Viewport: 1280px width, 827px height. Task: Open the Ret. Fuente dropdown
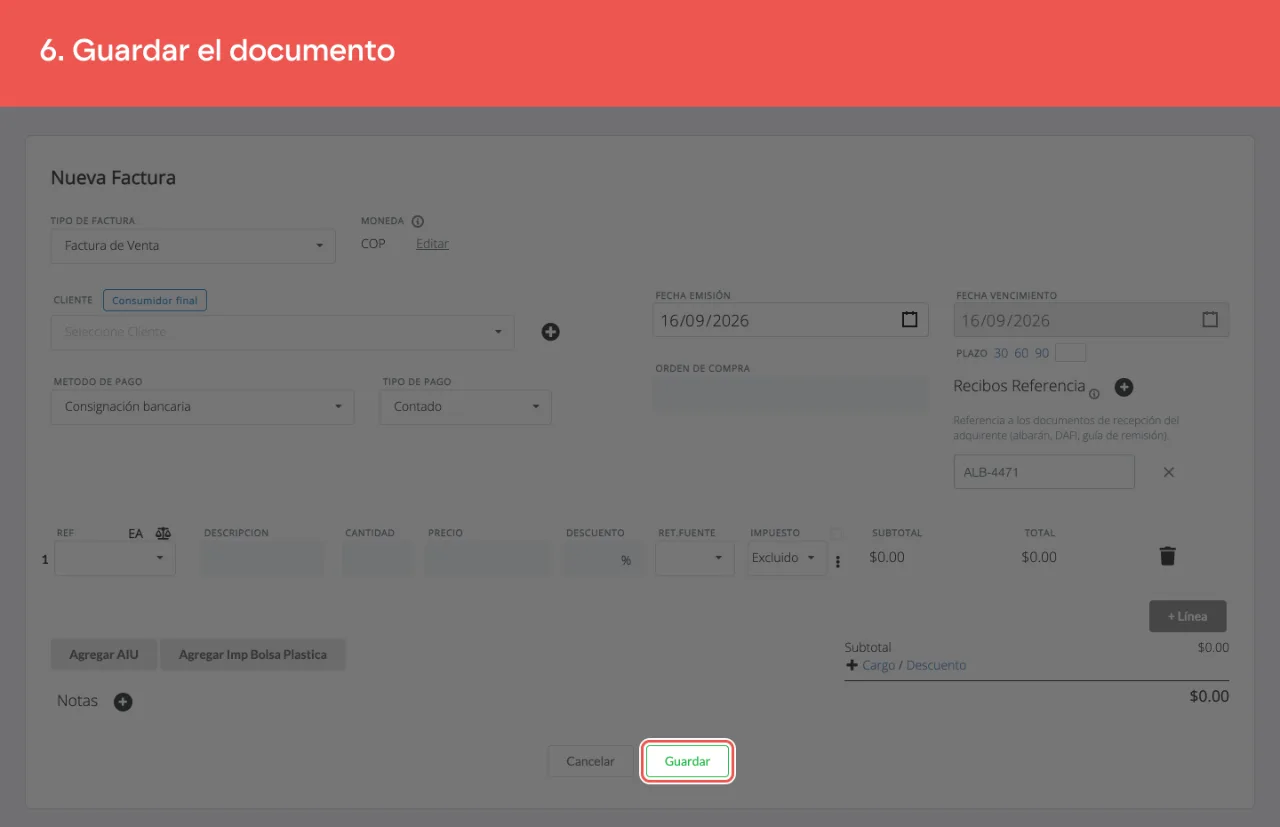tap(695, 558)
